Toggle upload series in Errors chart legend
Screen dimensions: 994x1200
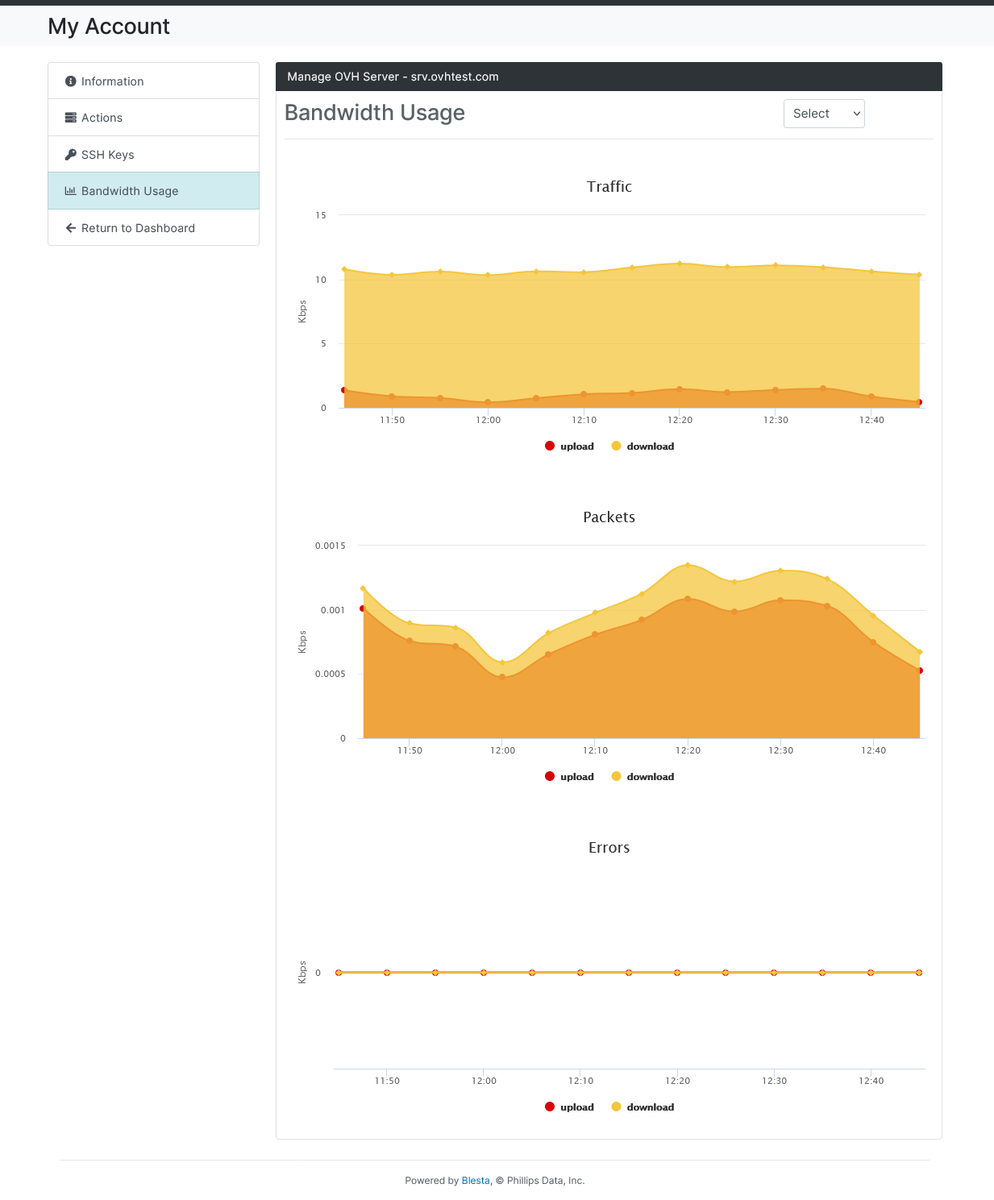[570, 1107]
